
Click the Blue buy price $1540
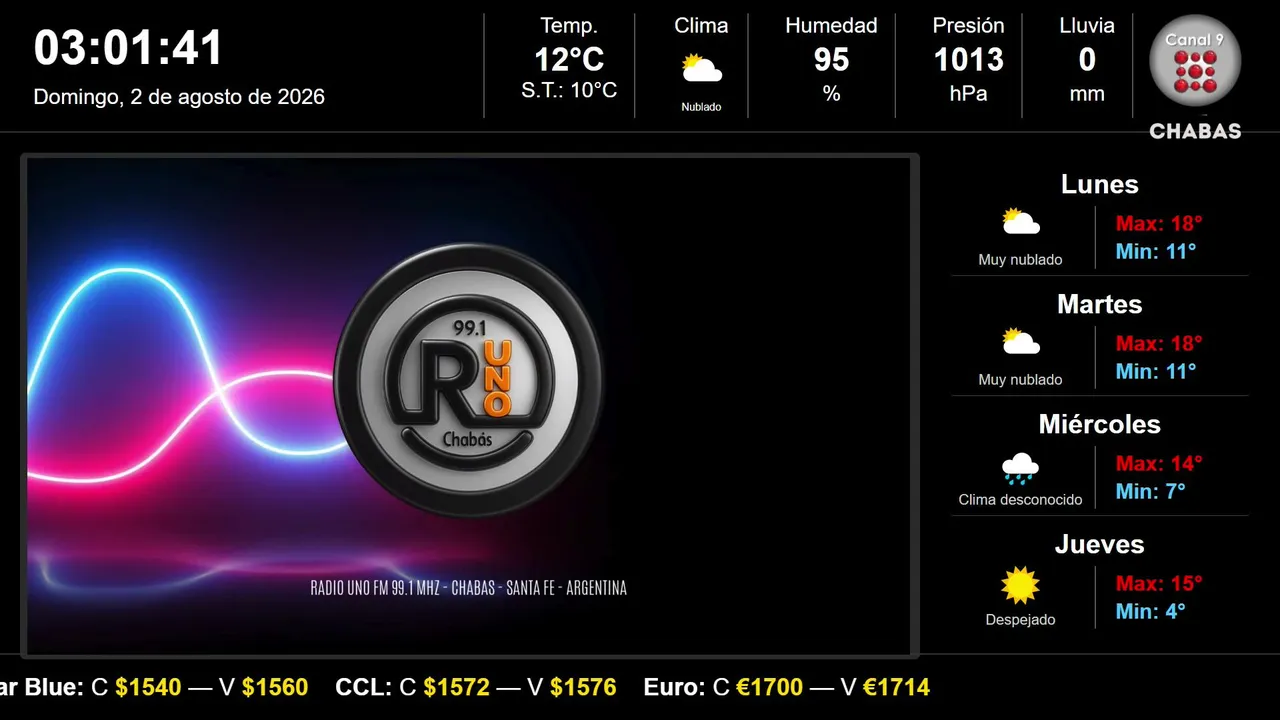(148, 687)
